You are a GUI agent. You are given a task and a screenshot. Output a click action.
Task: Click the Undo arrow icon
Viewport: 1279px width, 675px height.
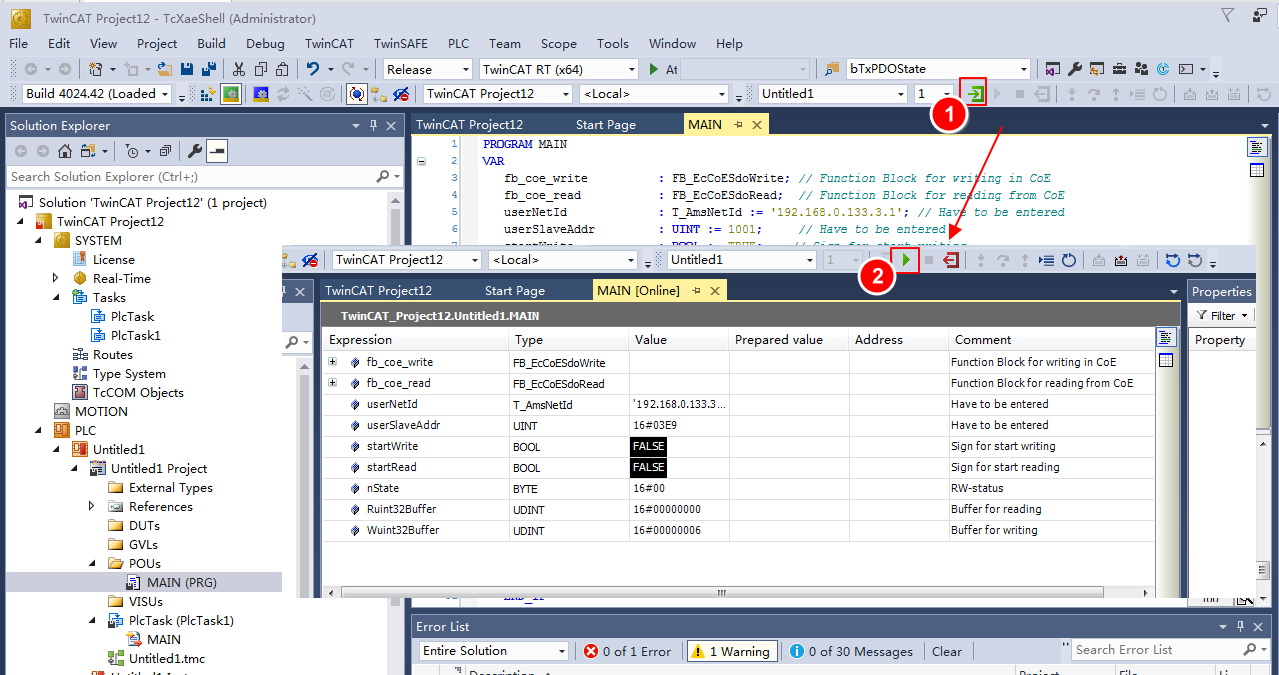click(x=313, y=69)
